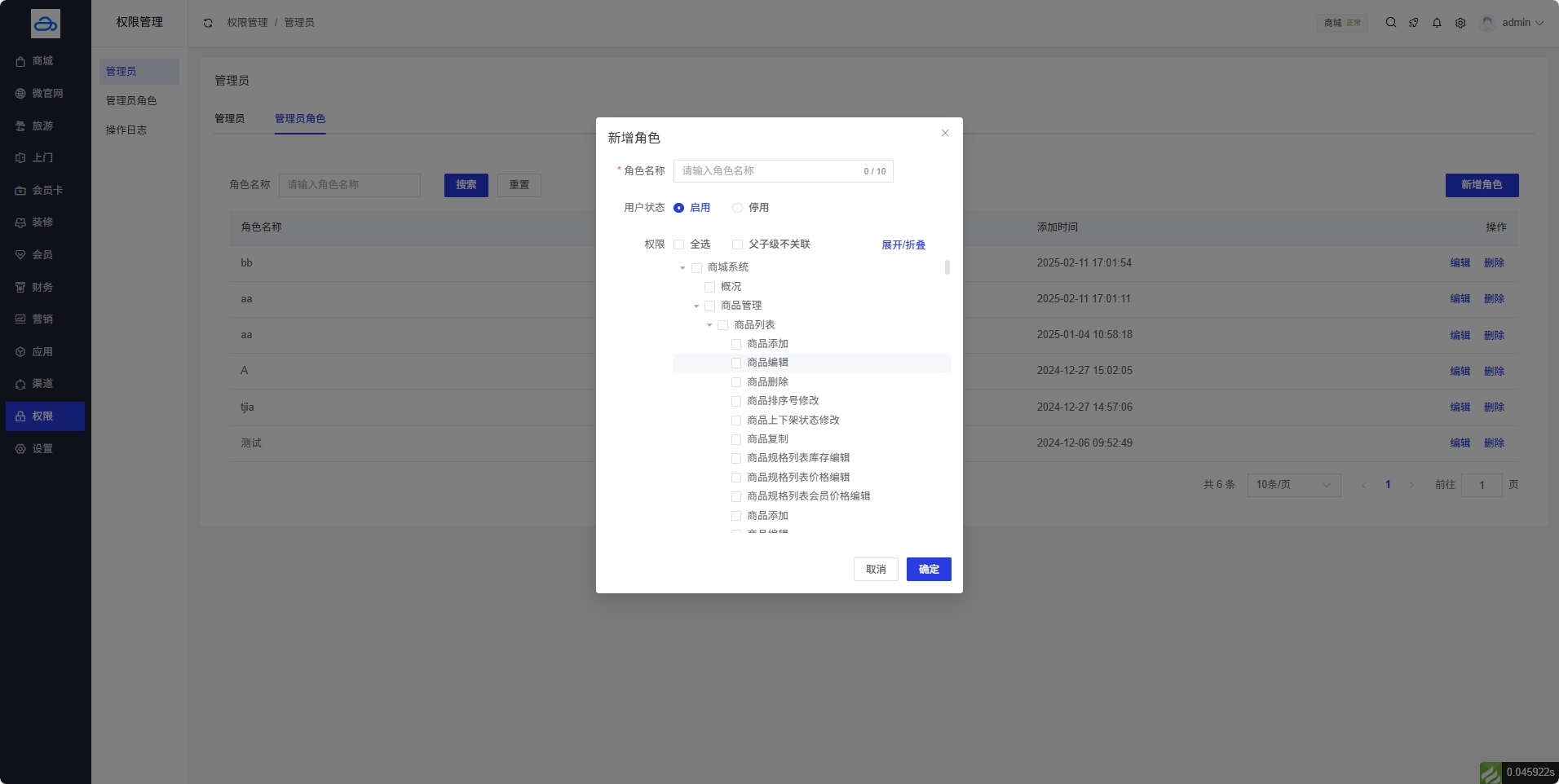Collapse the 商城系统 tree node
Image resolution: width=1559 pixels, height=784 pixels.
click(682, 268)
